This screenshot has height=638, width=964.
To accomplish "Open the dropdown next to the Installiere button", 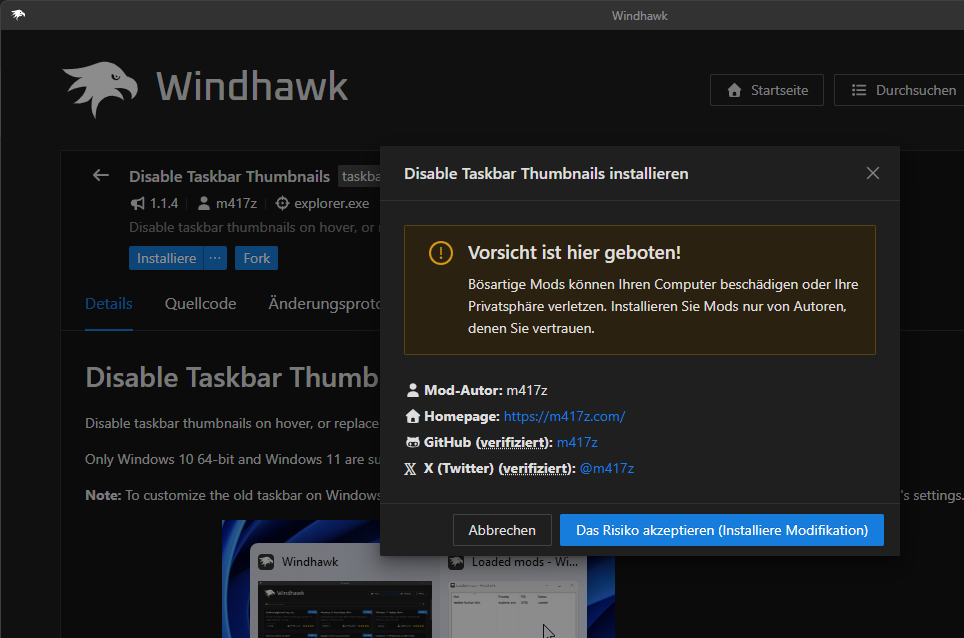I will [214, 257].
